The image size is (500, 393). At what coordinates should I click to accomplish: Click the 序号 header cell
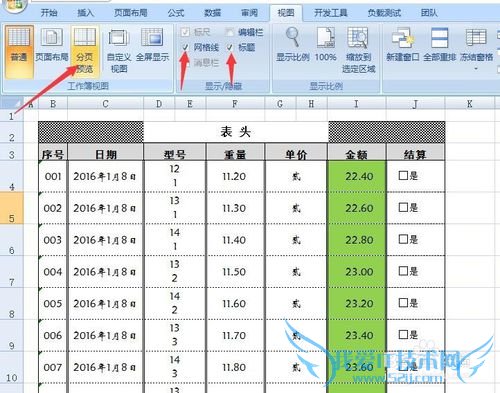[53, 153]
